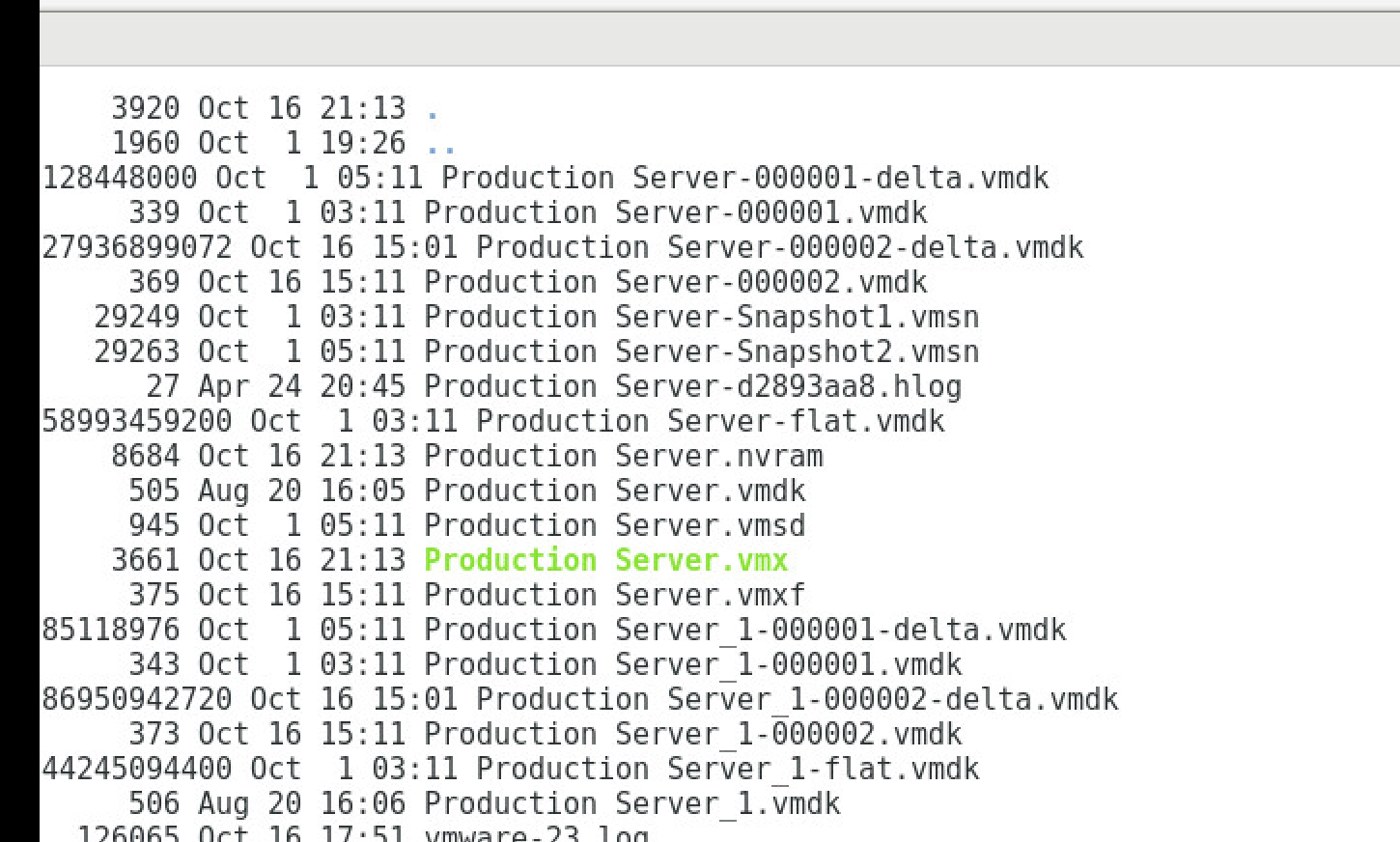
Task: Select Production Server-000001.vmdk text
Action: [x=675, y=212]
